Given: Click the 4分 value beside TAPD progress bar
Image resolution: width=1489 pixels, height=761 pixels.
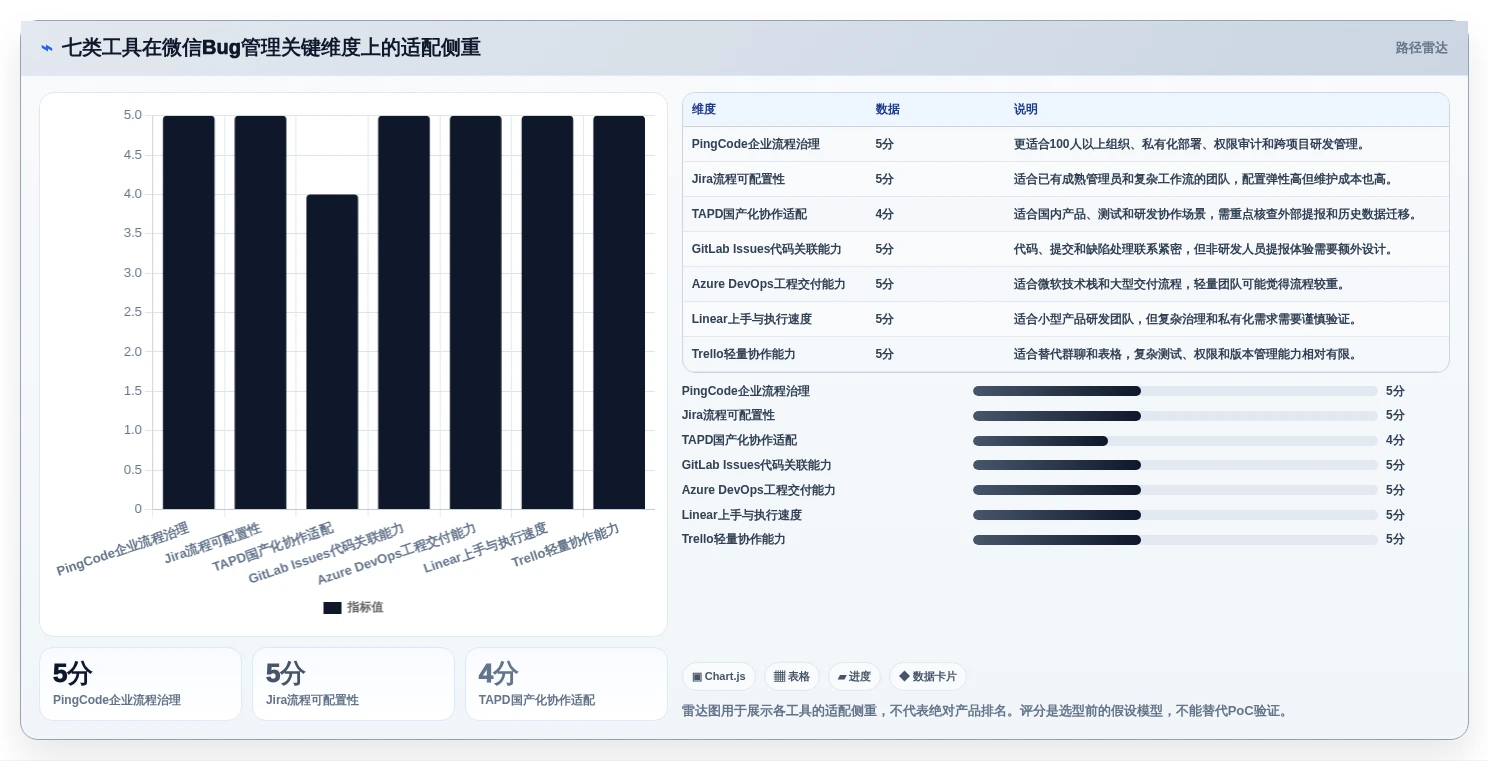Looking at the screenshot, I should [x=1395, y=441].
